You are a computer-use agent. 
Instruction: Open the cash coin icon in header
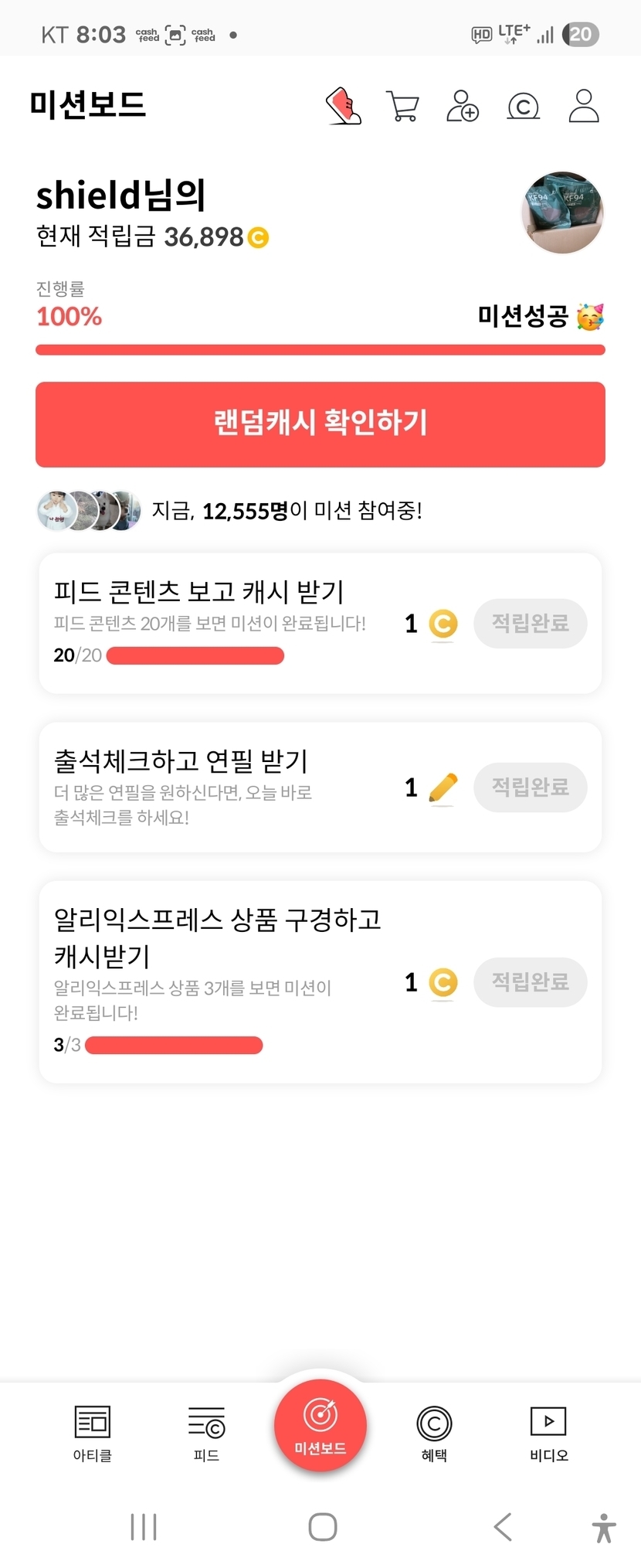click(x=523, y=106)
